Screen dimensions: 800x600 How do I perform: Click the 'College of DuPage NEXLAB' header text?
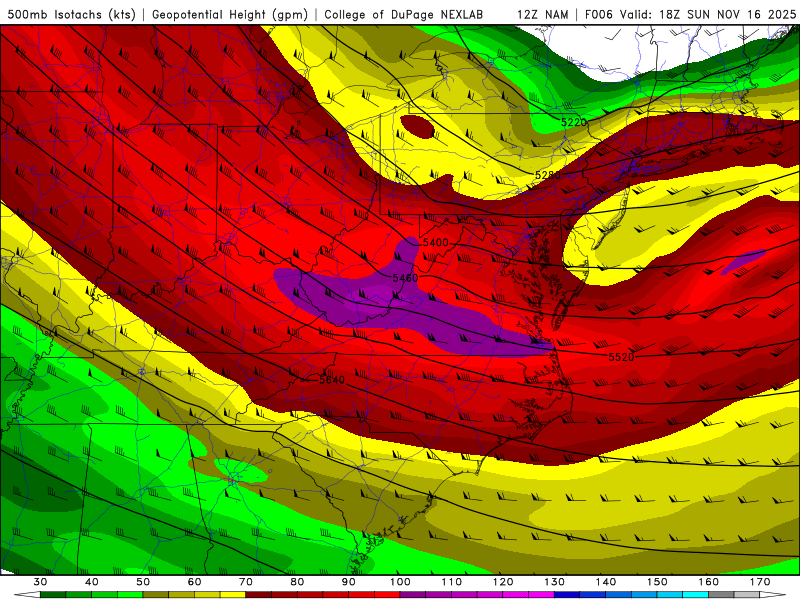[403, 14]
